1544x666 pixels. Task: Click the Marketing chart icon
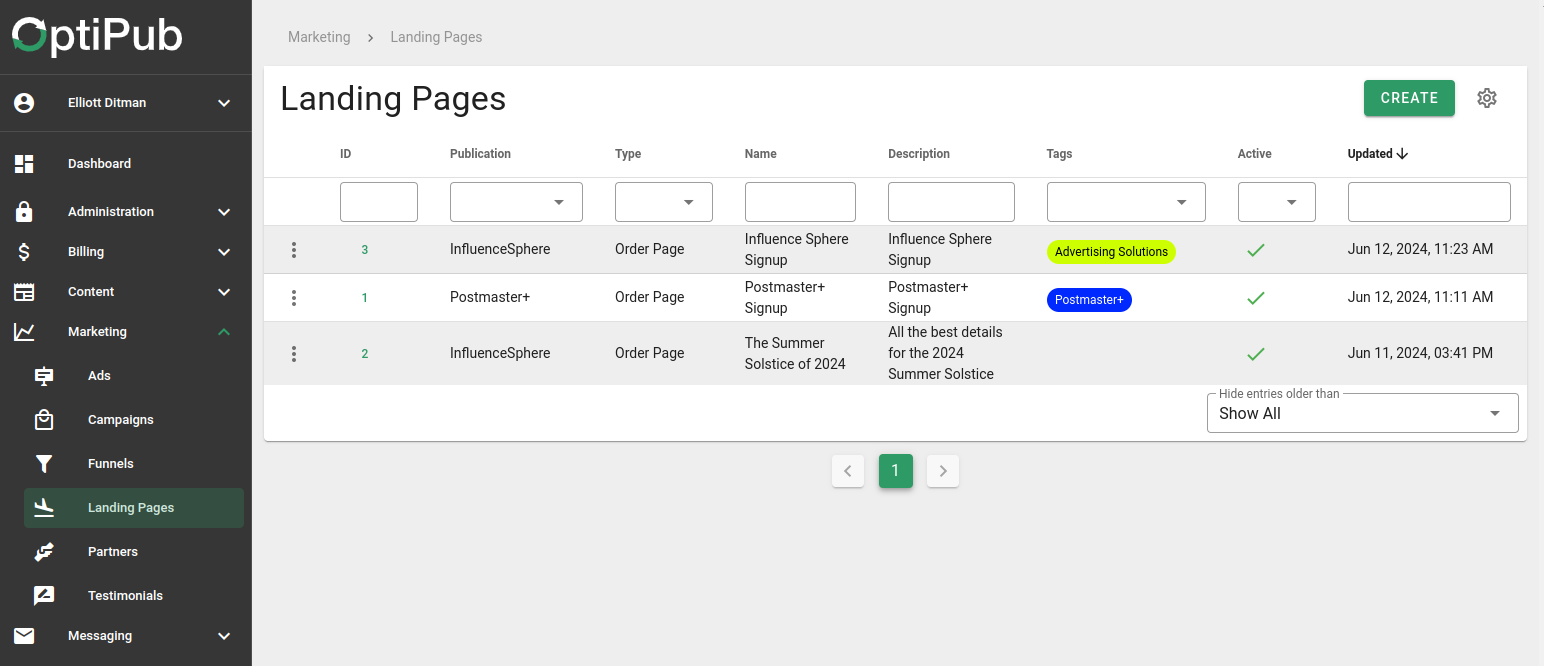pyautogui.click(x=24, y=332)
